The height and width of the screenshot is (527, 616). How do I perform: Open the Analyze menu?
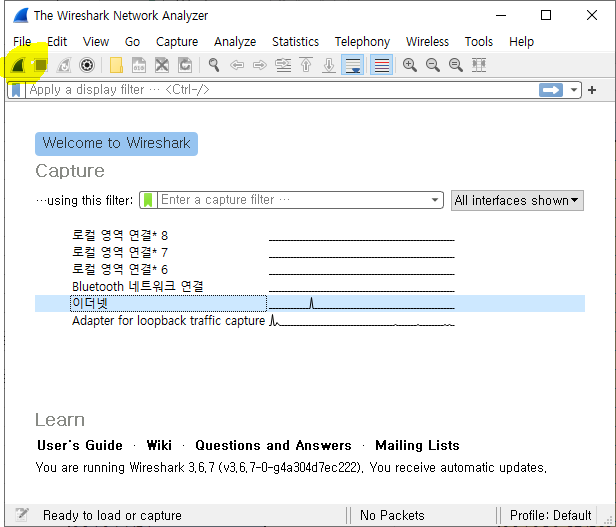[235, 42]
